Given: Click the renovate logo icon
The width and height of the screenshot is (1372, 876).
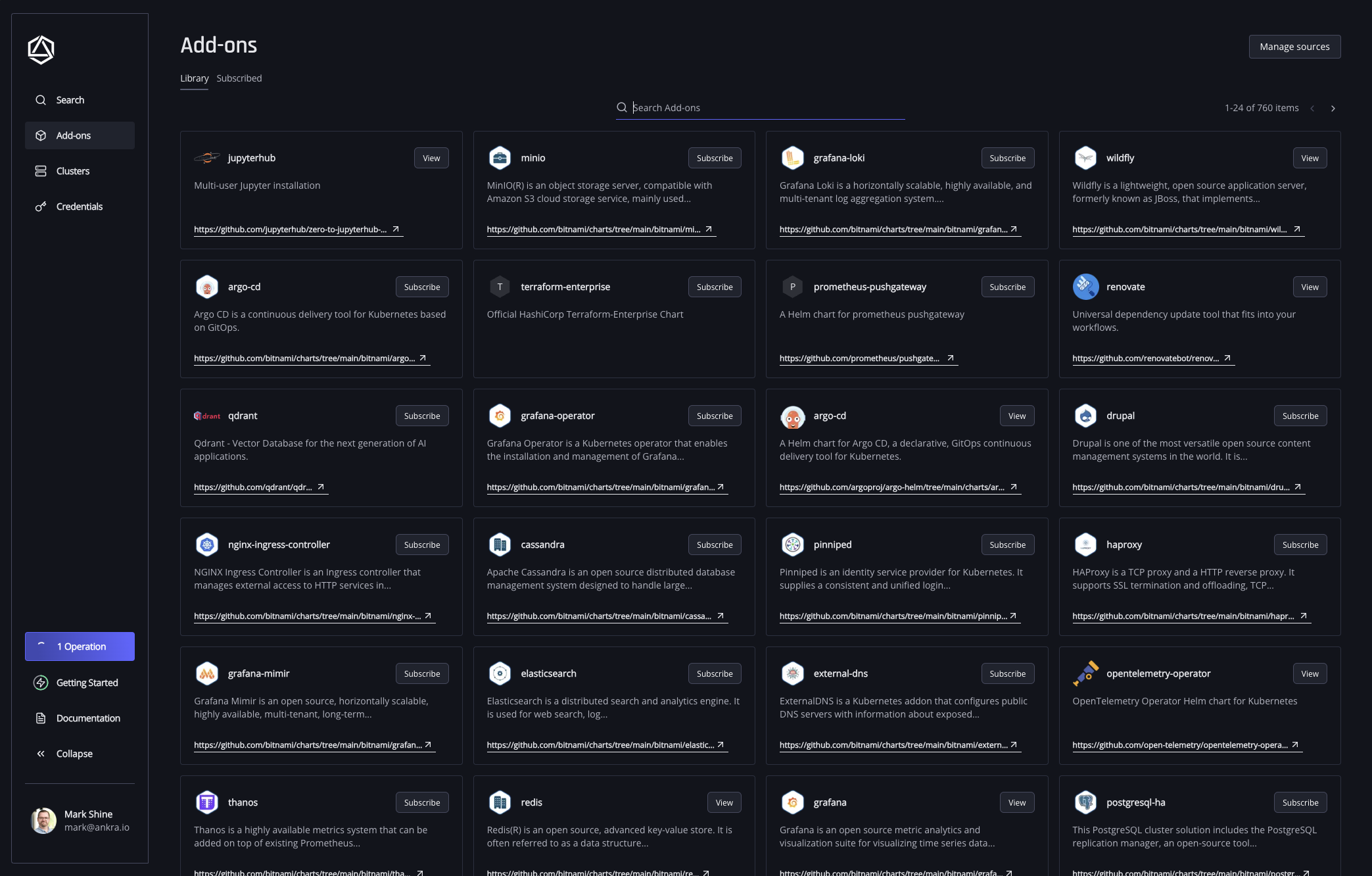Looking at the screenshot, I should (1085, 287).
